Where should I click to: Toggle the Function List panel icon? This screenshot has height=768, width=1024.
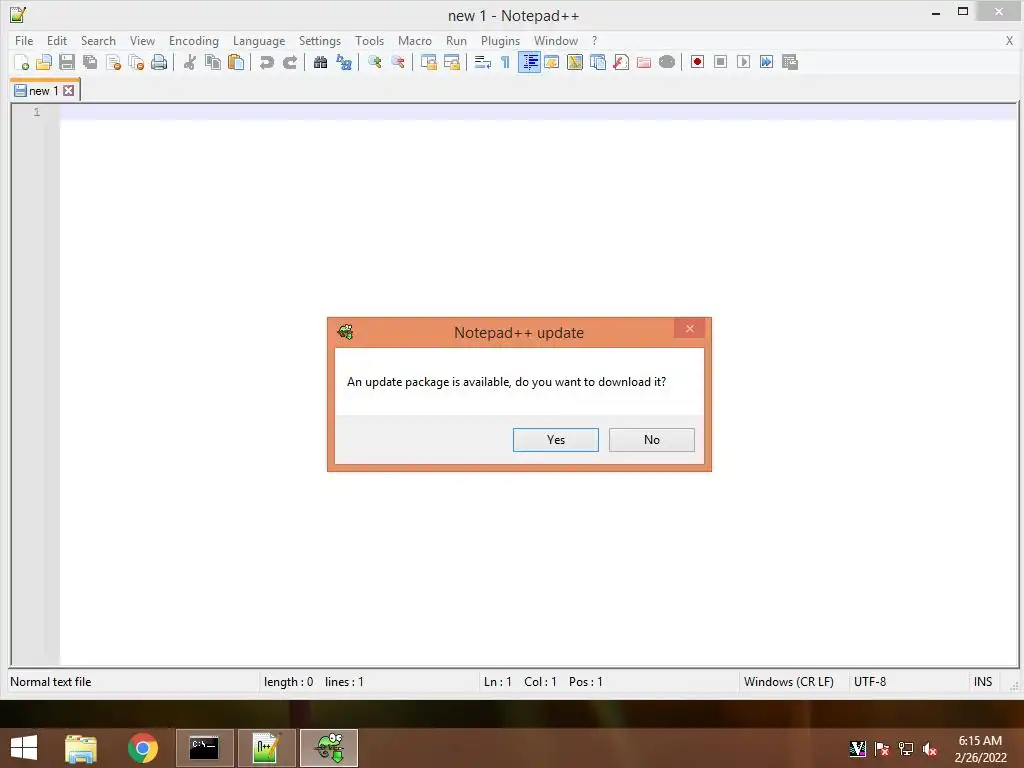tap(620, 62)
